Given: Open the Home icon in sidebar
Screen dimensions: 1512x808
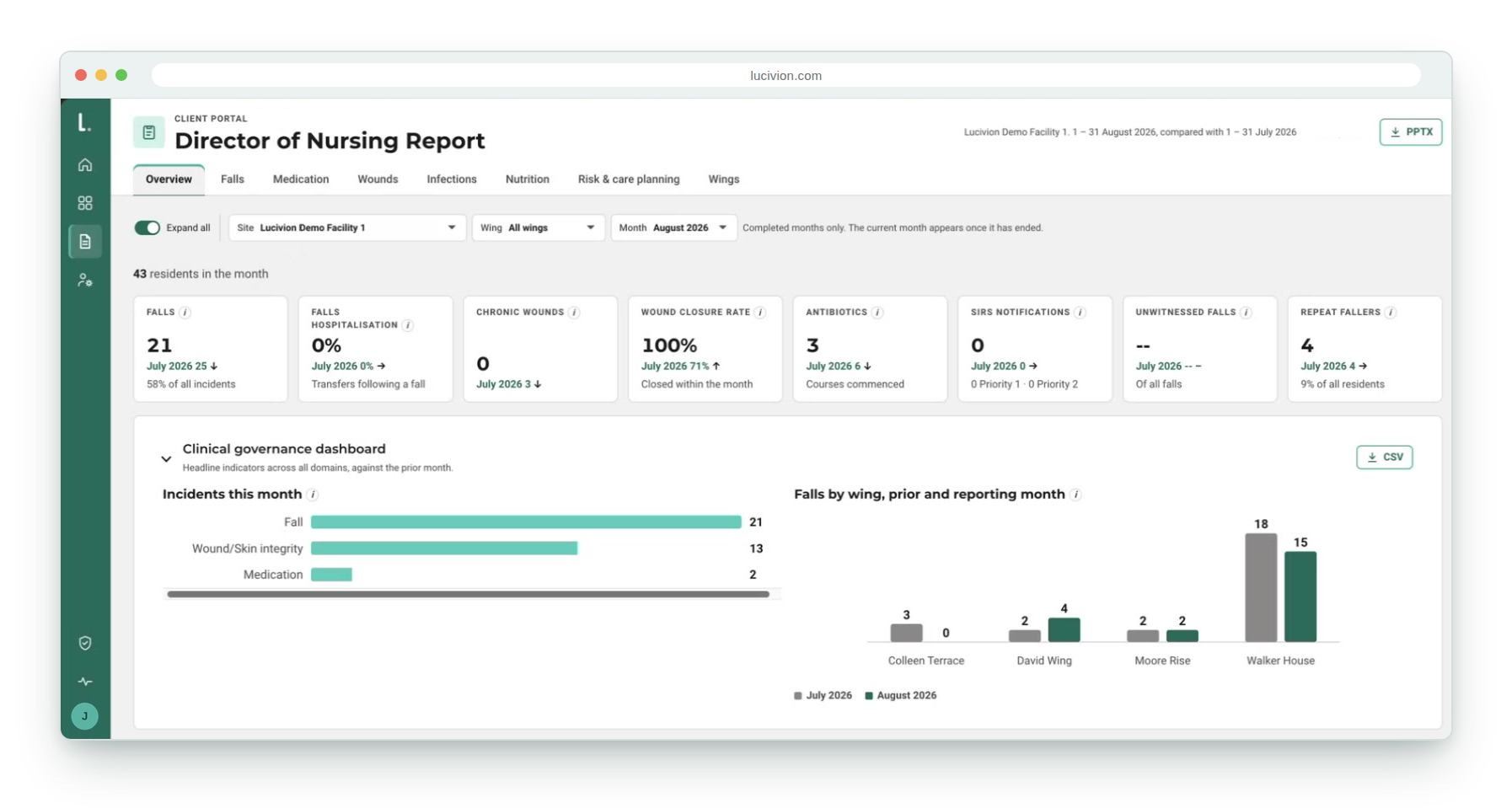Looking at the screenshot, I should click(85, 165).
